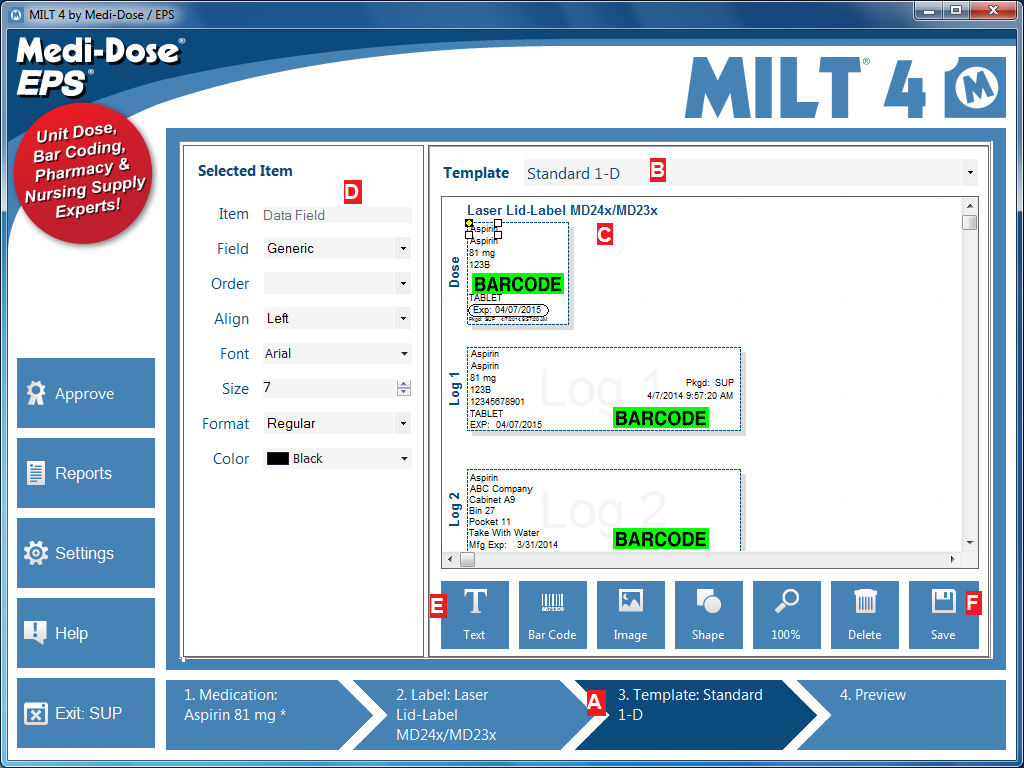Click the round M logo at top right

pyautogui.click(x=977, y=88)
